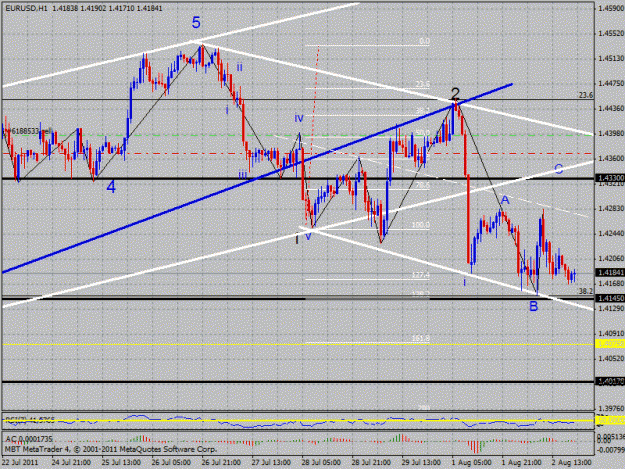Click the AC 0.0001735 indicator label
Image resolution: width=625 pixels, height=469 pixels.
click(x=29, y=439)
